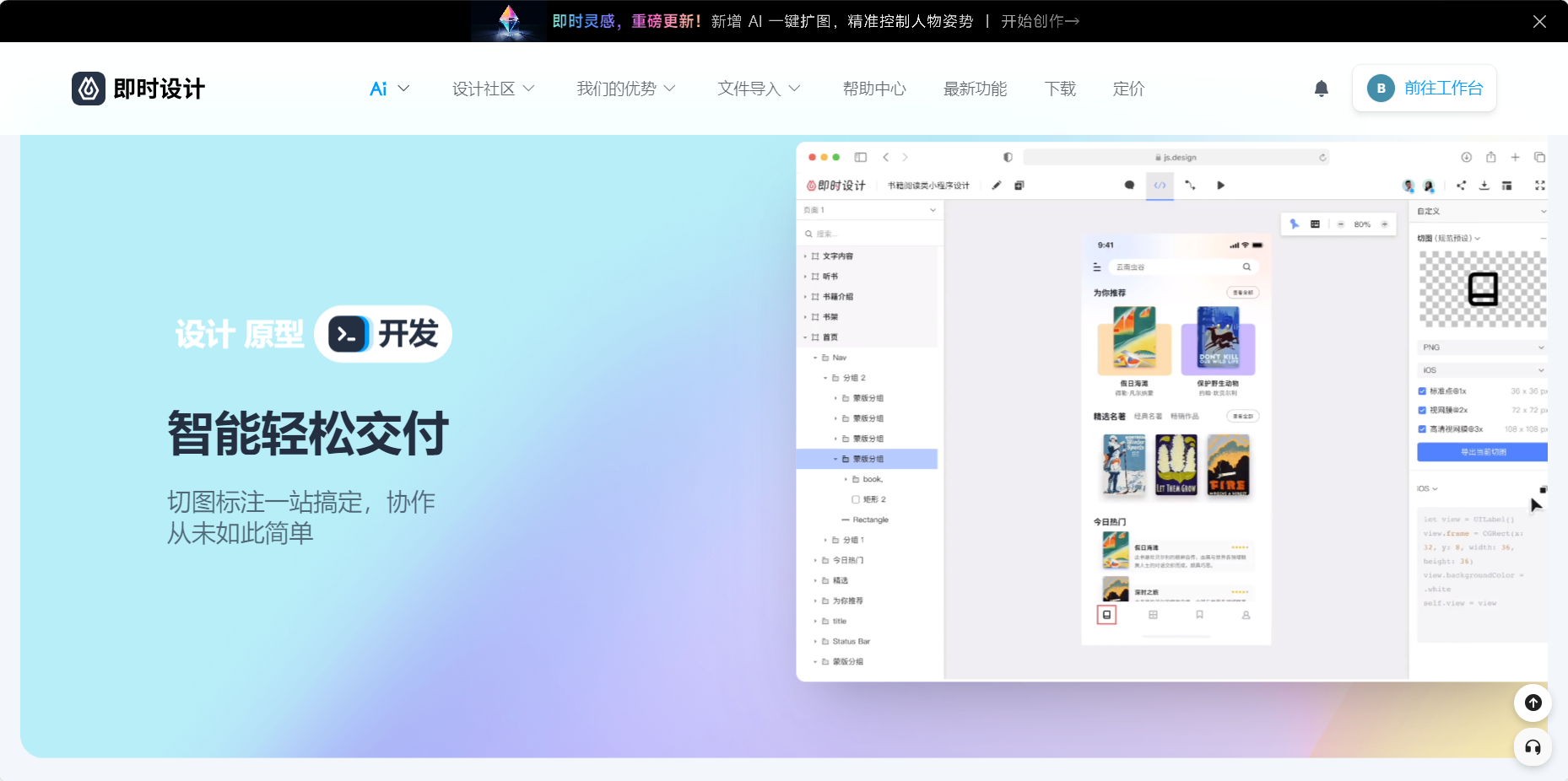1568x781 pixels.
Task: Collapse the 首页 frame
Action: [805, 337]
